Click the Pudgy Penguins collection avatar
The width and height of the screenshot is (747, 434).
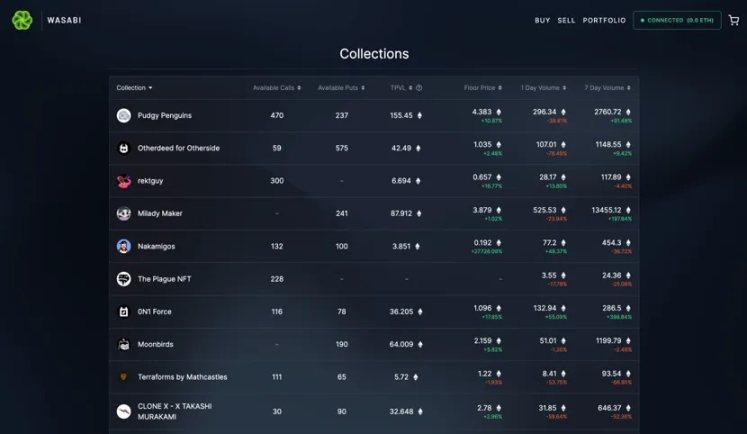click(x=124, y=115)
